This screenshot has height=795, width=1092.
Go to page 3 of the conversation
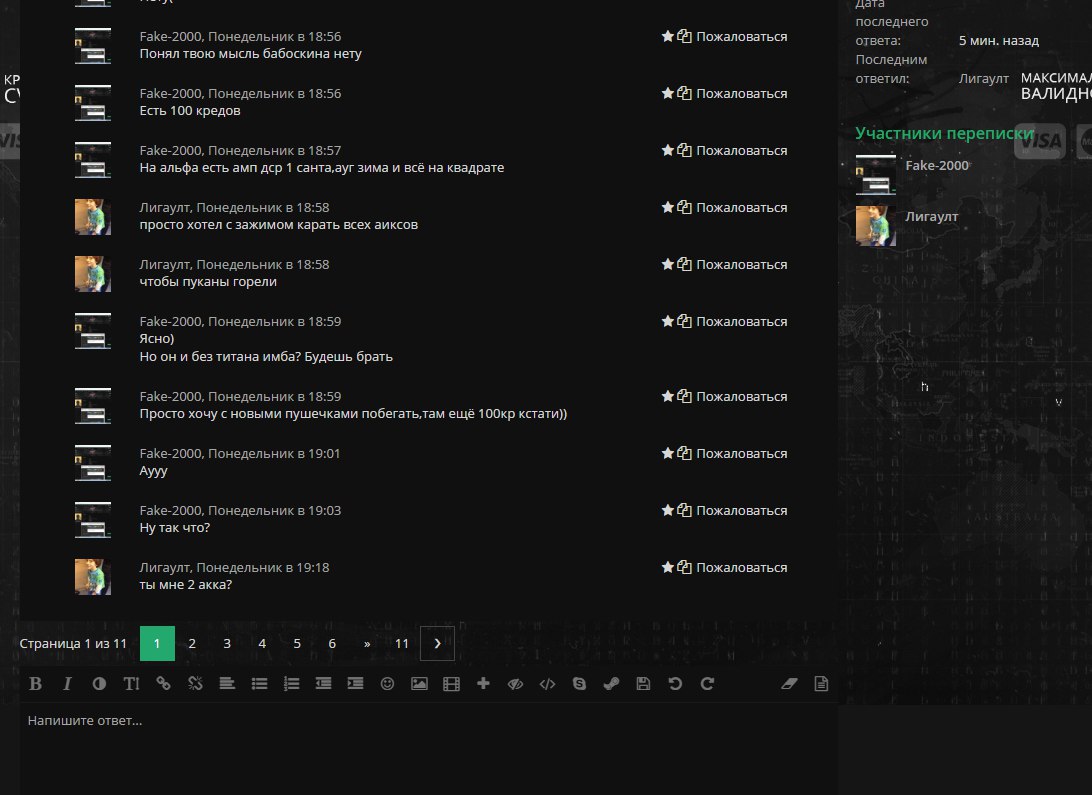[227, 643]
